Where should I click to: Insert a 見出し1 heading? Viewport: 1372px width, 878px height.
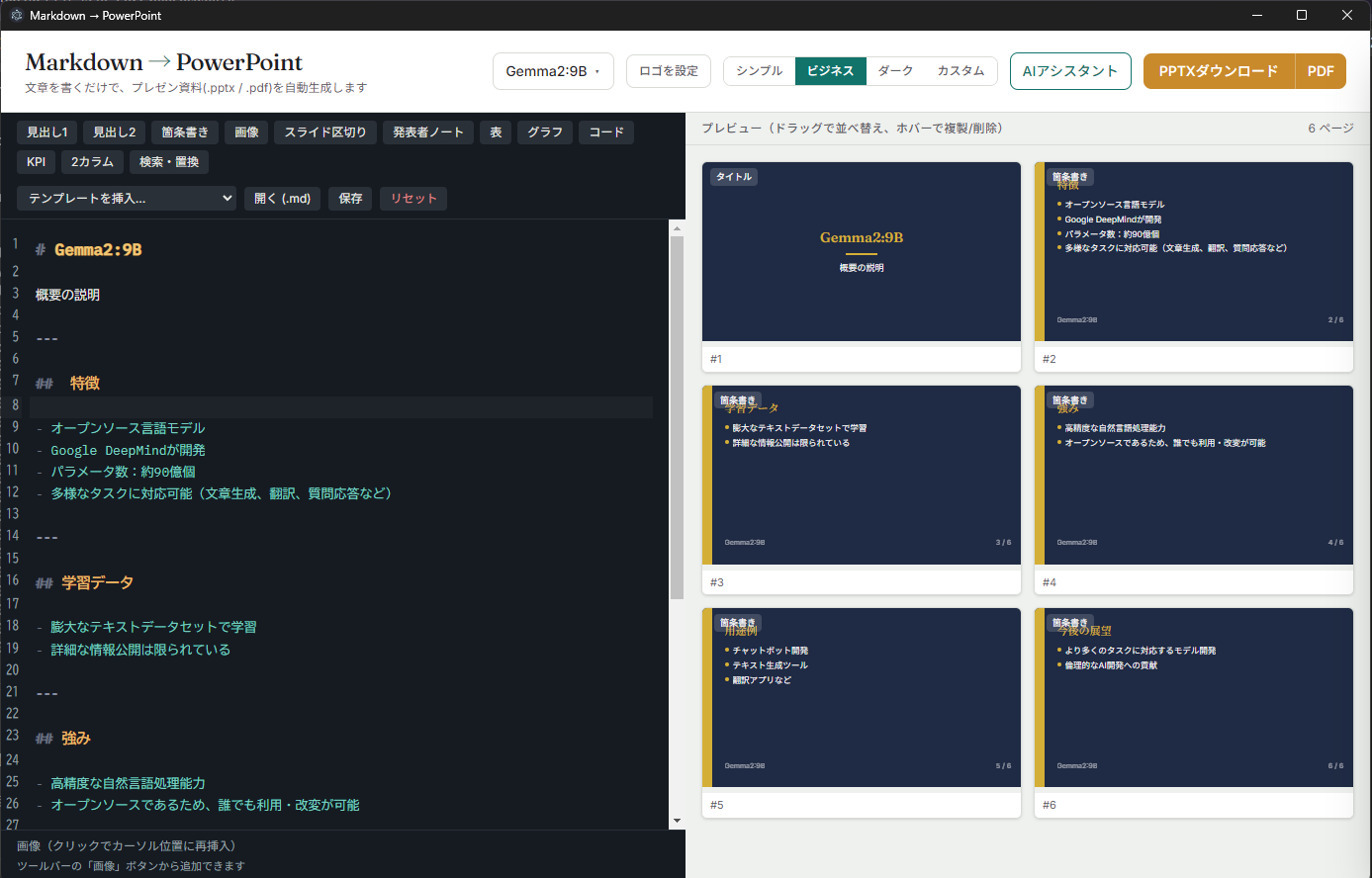click(47, 132)
